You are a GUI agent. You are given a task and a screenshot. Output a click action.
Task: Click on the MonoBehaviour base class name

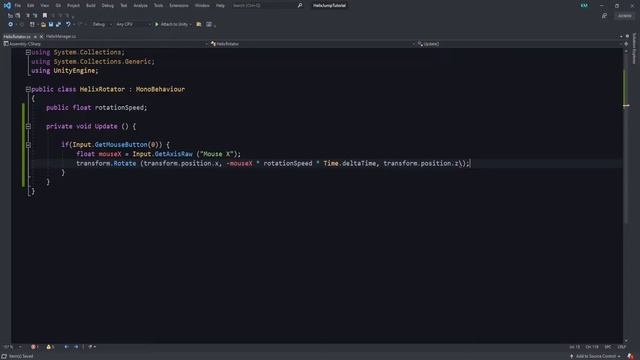pos(160,89)
